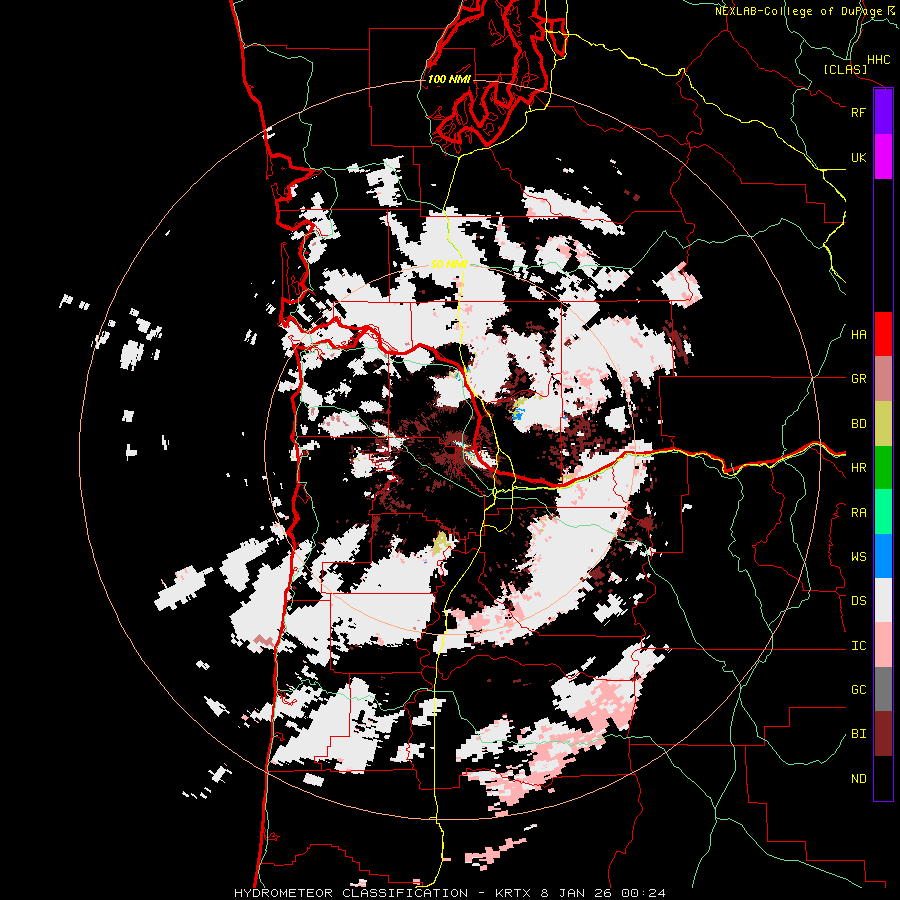Click the 'GR' legend label
The width and height of the screenshot is (900, 900).
tap(858, 379)
